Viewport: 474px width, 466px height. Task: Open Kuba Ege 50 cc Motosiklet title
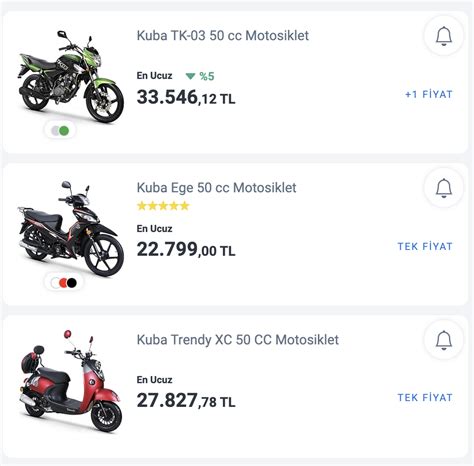(x=216, y=187)
